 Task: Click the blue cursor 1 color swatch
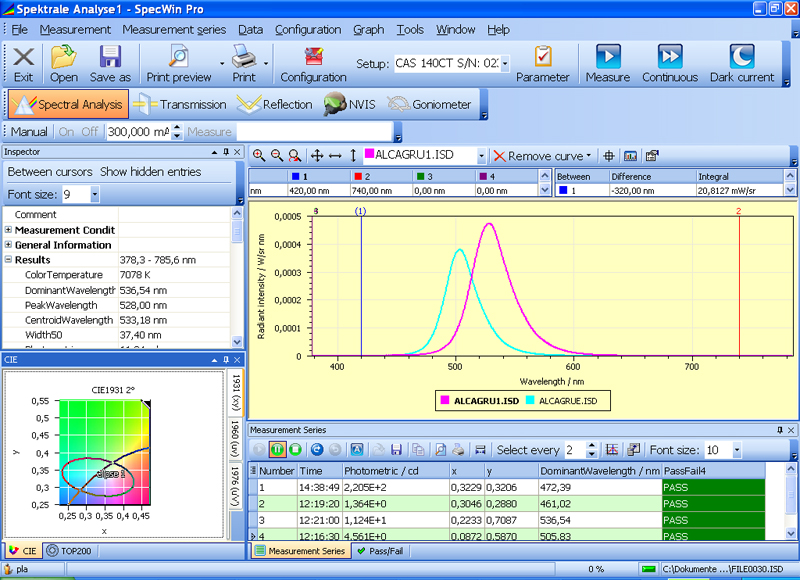(x=295, y=176)
